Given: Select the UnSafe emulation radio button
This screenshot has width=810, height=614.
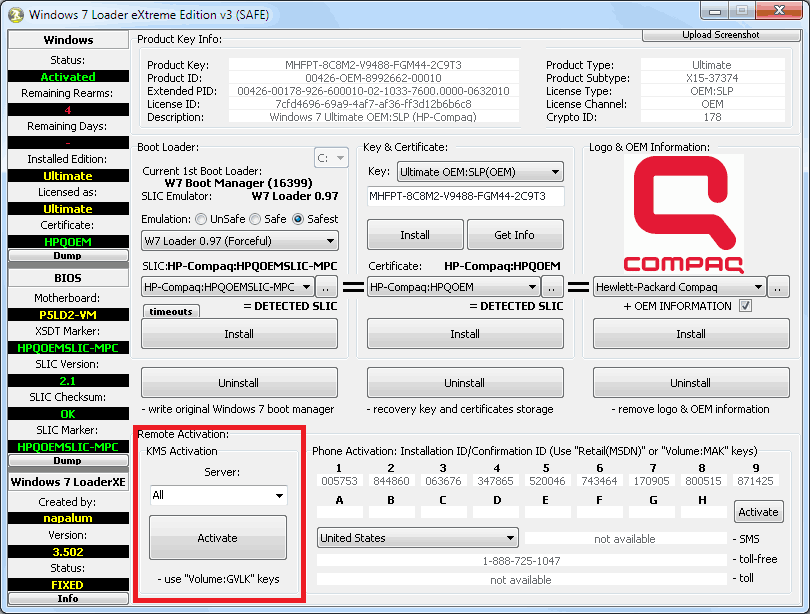Looking at the screenshot, I should [200, 219].
